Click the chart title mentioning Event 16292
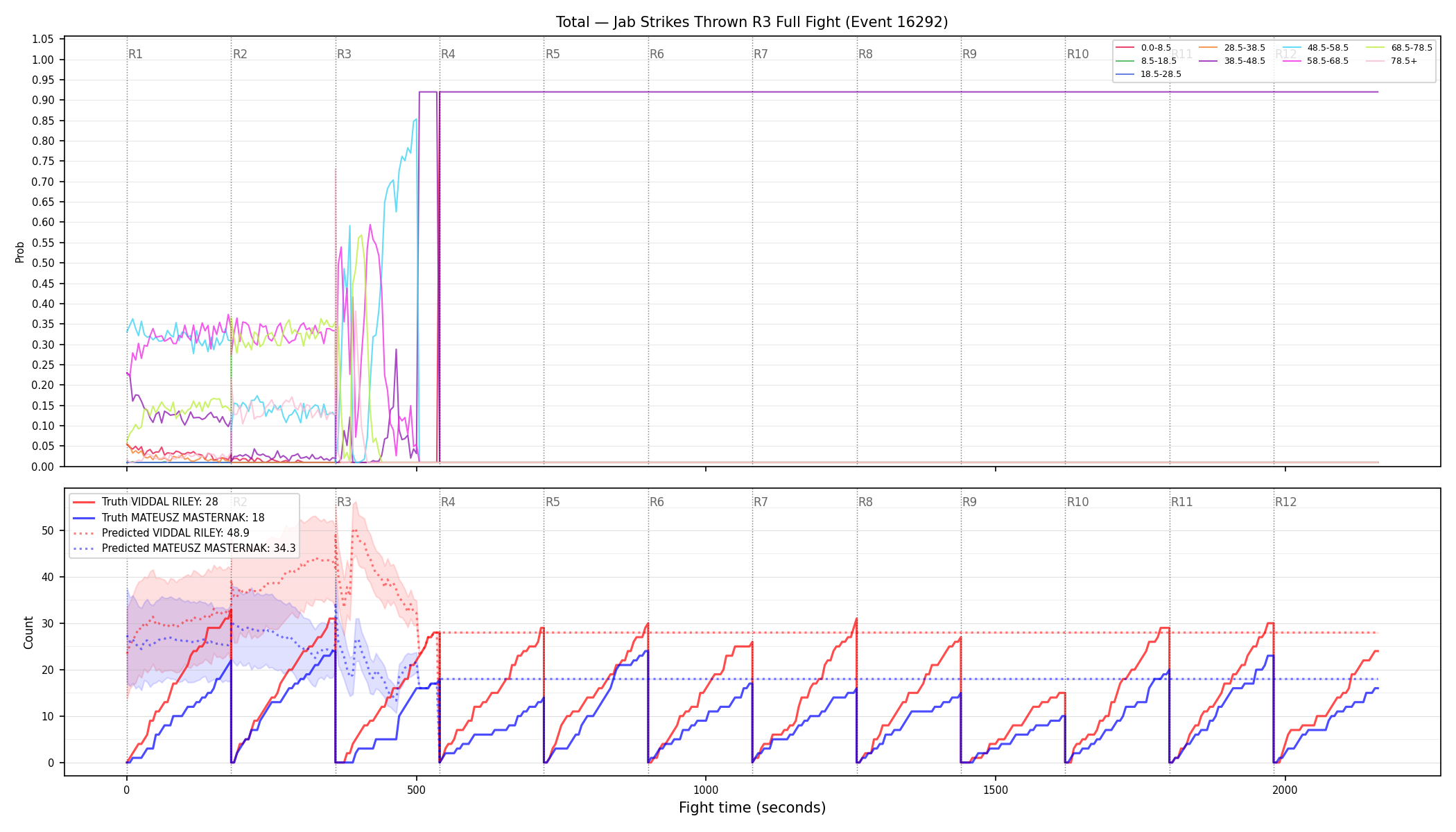Screen dimensions: 1456x832 pyautogui.click(x=752, y=22)
